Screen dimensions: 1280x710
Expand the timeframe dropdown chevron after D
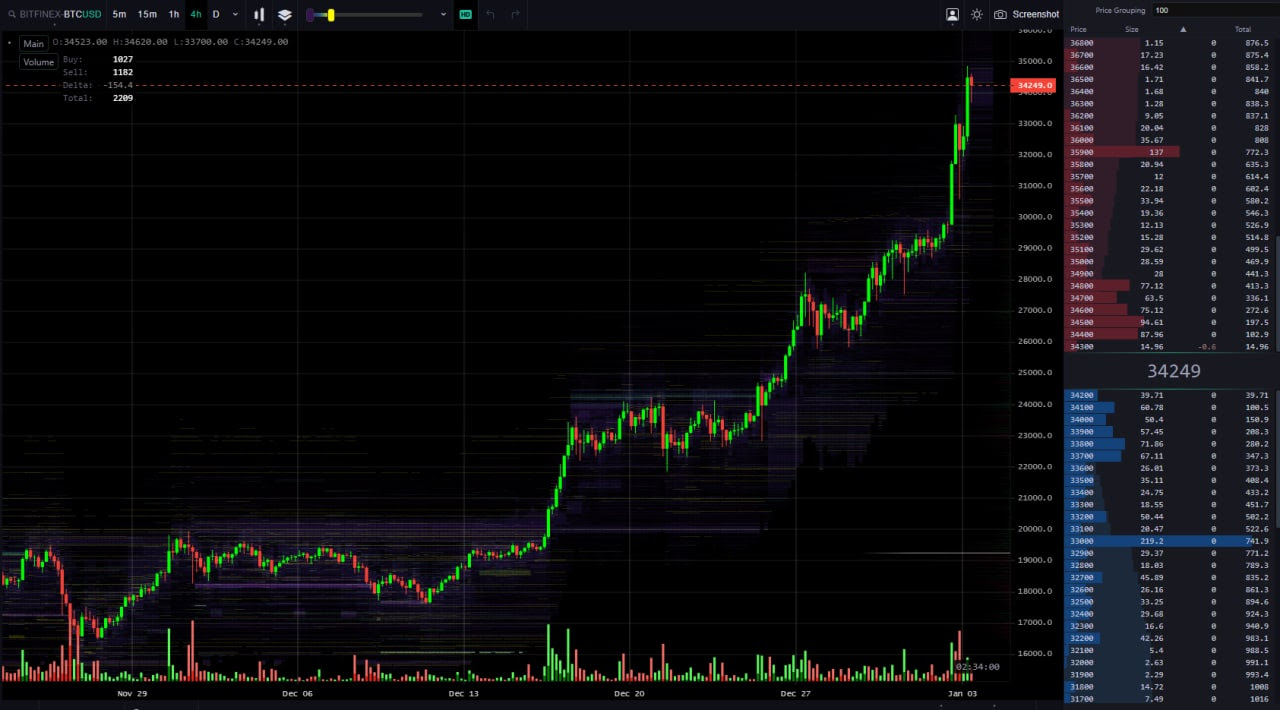[236, 15]
